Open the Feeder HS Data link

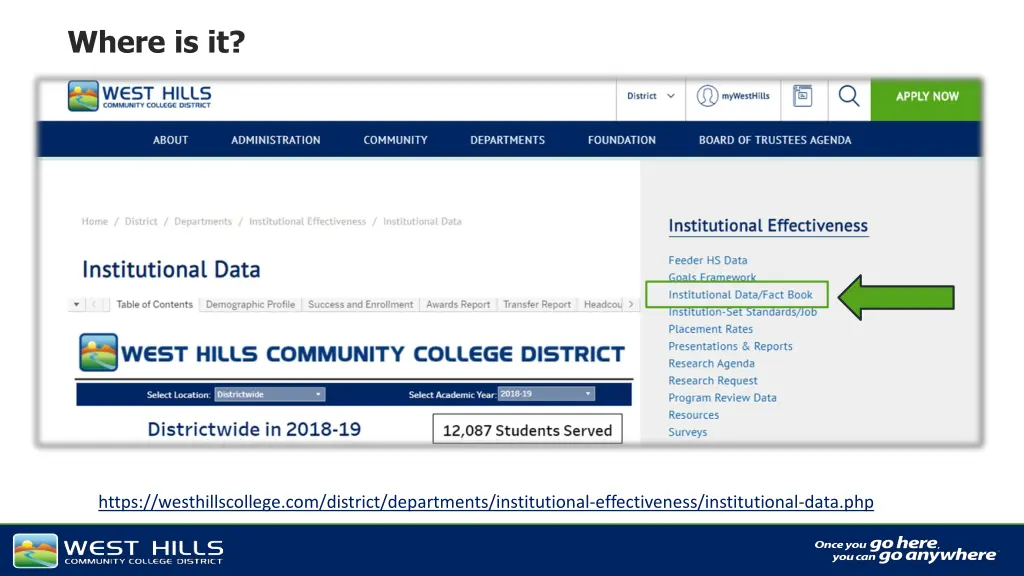pyautogui.click(x=708, y=260)
